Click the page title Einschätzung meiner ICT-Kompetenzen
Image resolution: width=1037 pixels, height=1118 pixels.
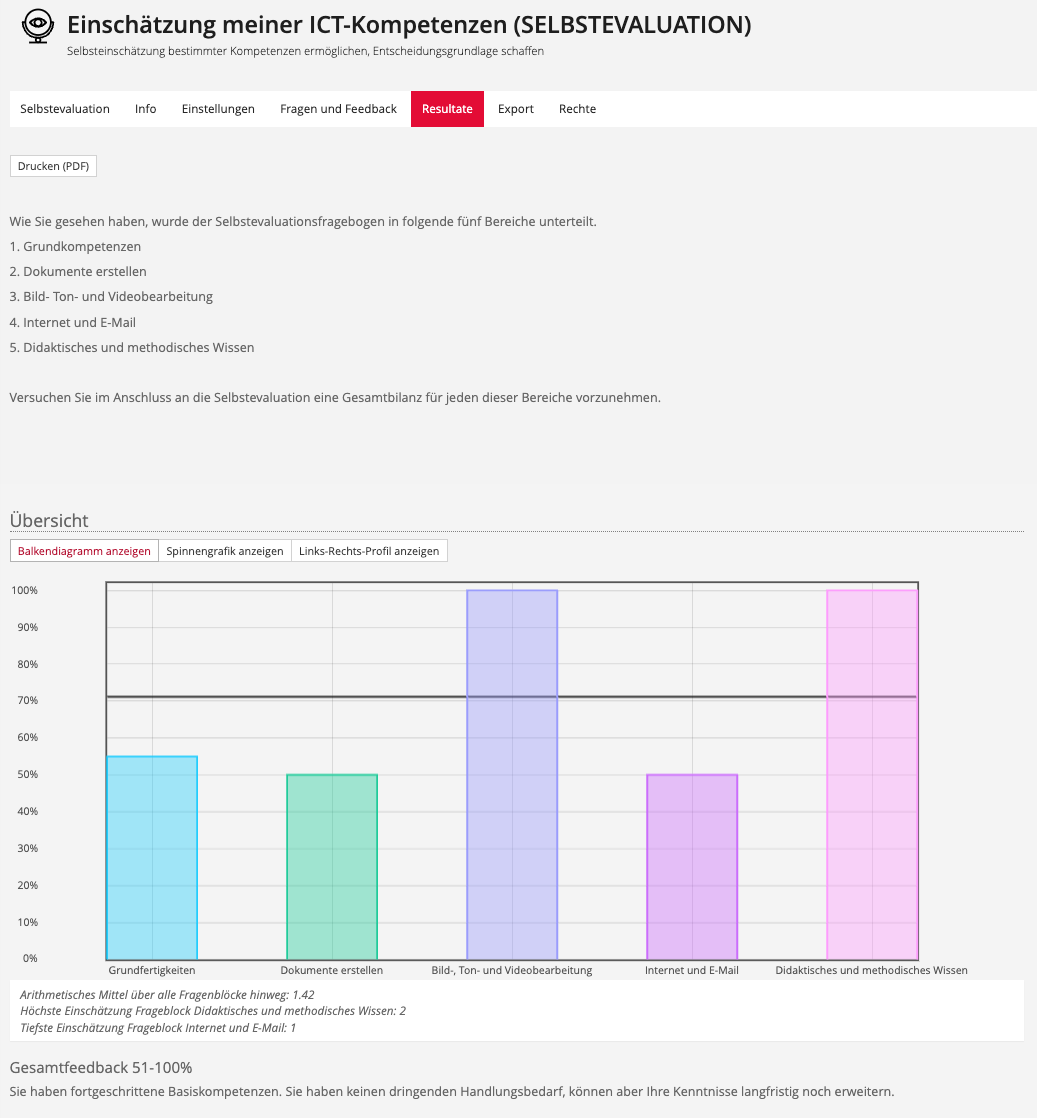(x=409, y=25)
